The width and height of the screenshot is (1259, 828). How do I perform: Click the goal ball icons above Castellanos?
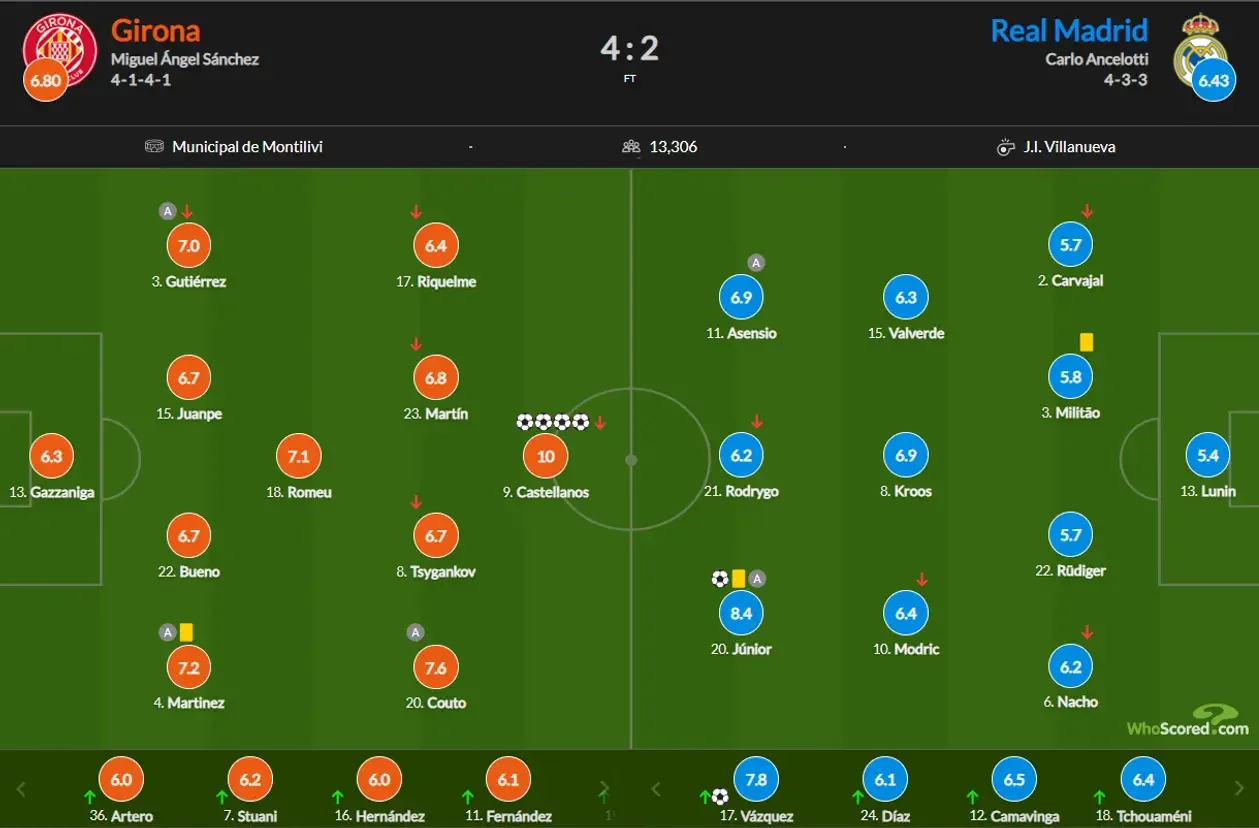tap(552, 422)
